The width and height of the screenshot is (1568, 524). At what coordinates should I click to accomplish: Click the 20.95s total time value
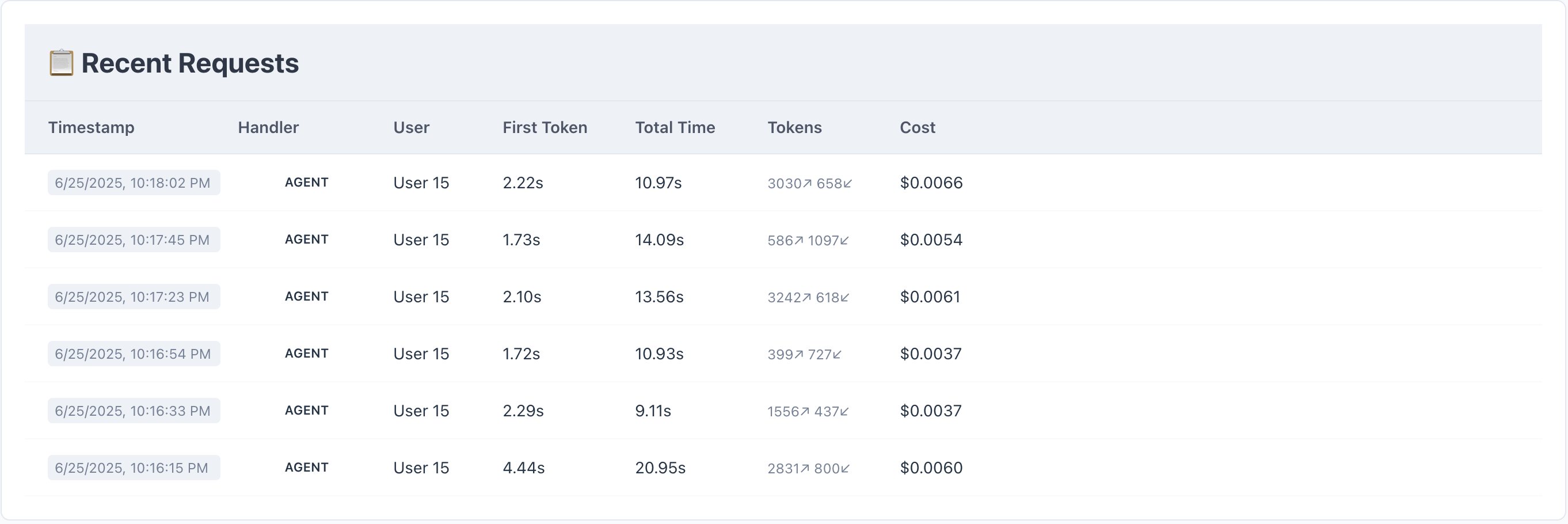coord(660,468)
